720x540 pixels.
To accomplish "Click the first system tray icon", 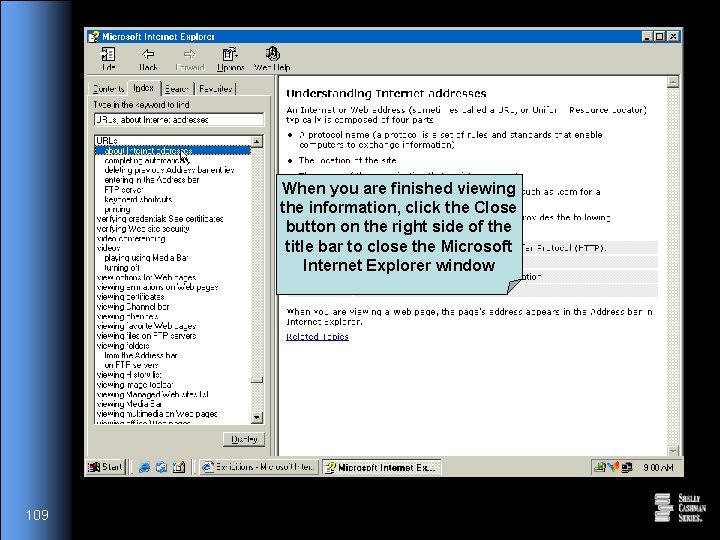I will pos(600,467).
